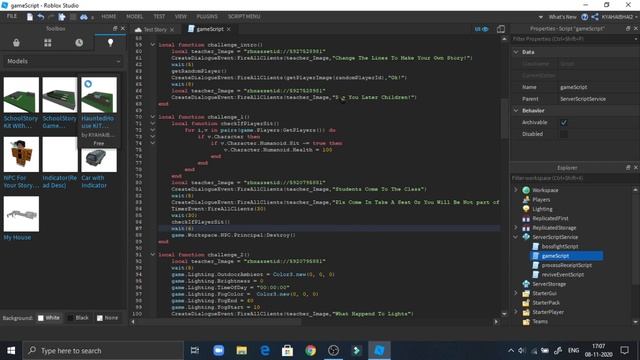640x360 pixels.
Task: Expand the ReplicatedStorage tree node
Action: [x=516, y=228]
